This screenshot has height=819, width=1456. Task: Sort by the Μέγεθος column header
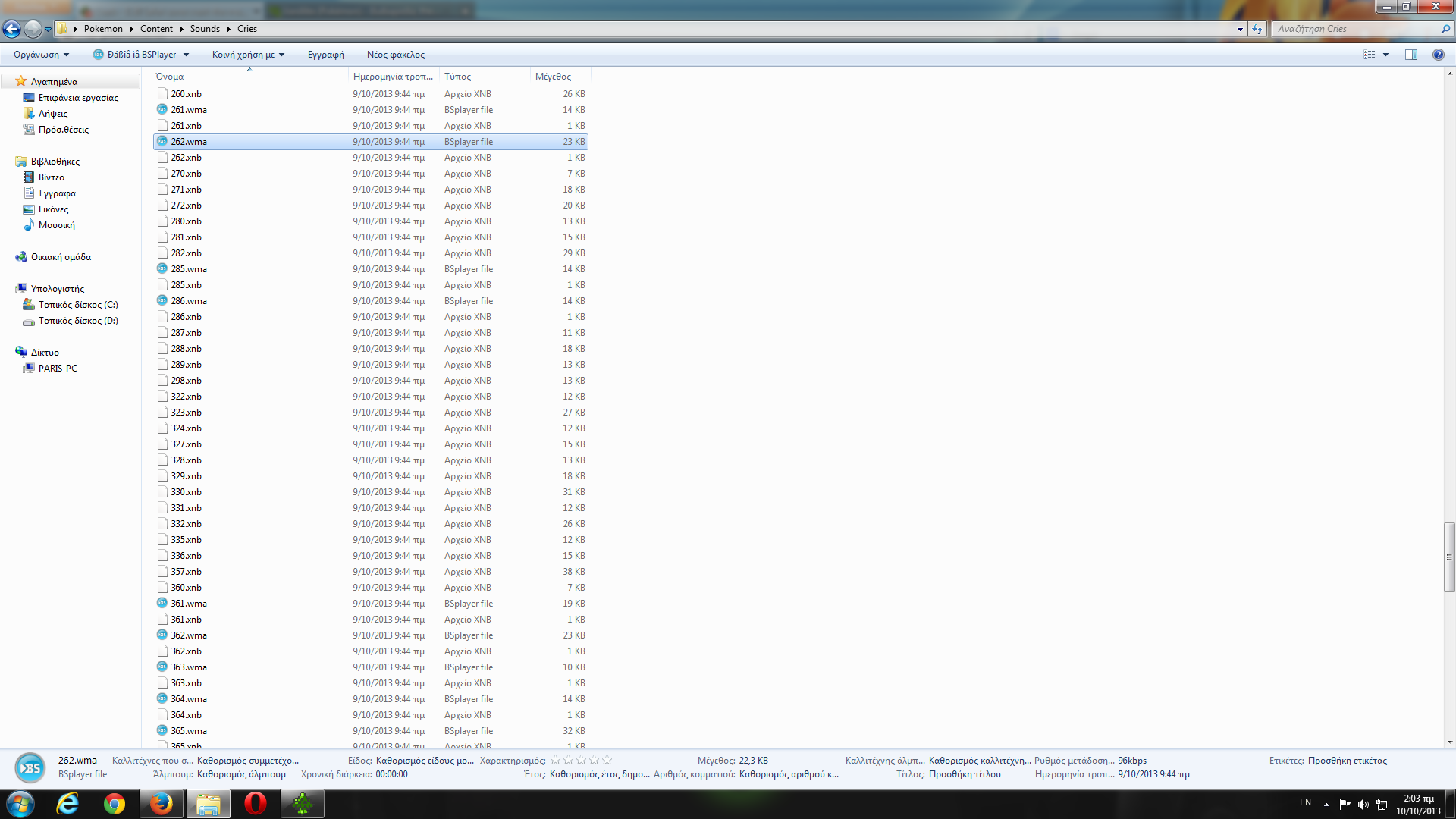pyautogui.click(x=560, y=77)
